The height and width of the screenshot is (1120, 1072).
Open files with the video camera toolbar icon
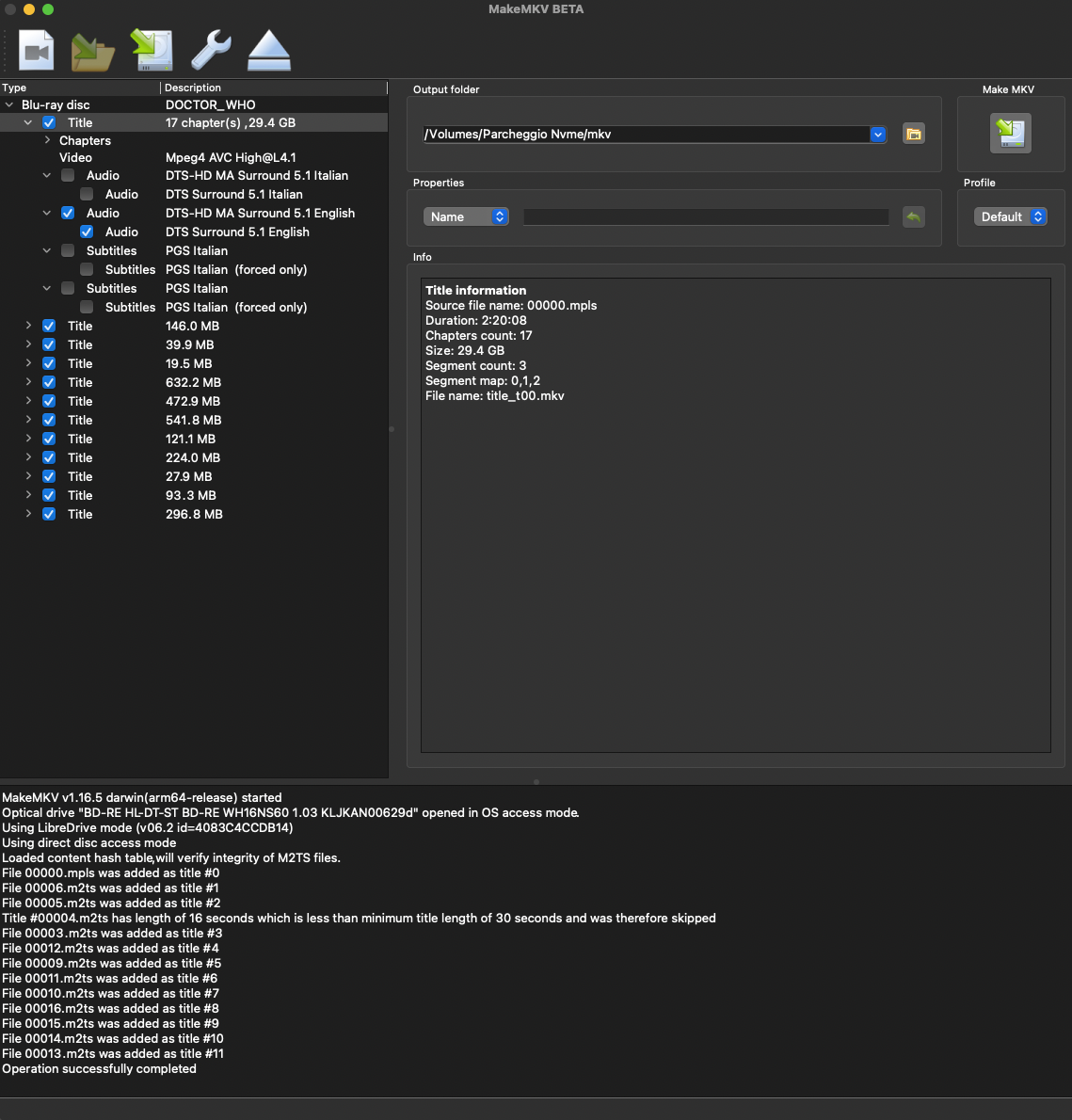coord(36,50)
